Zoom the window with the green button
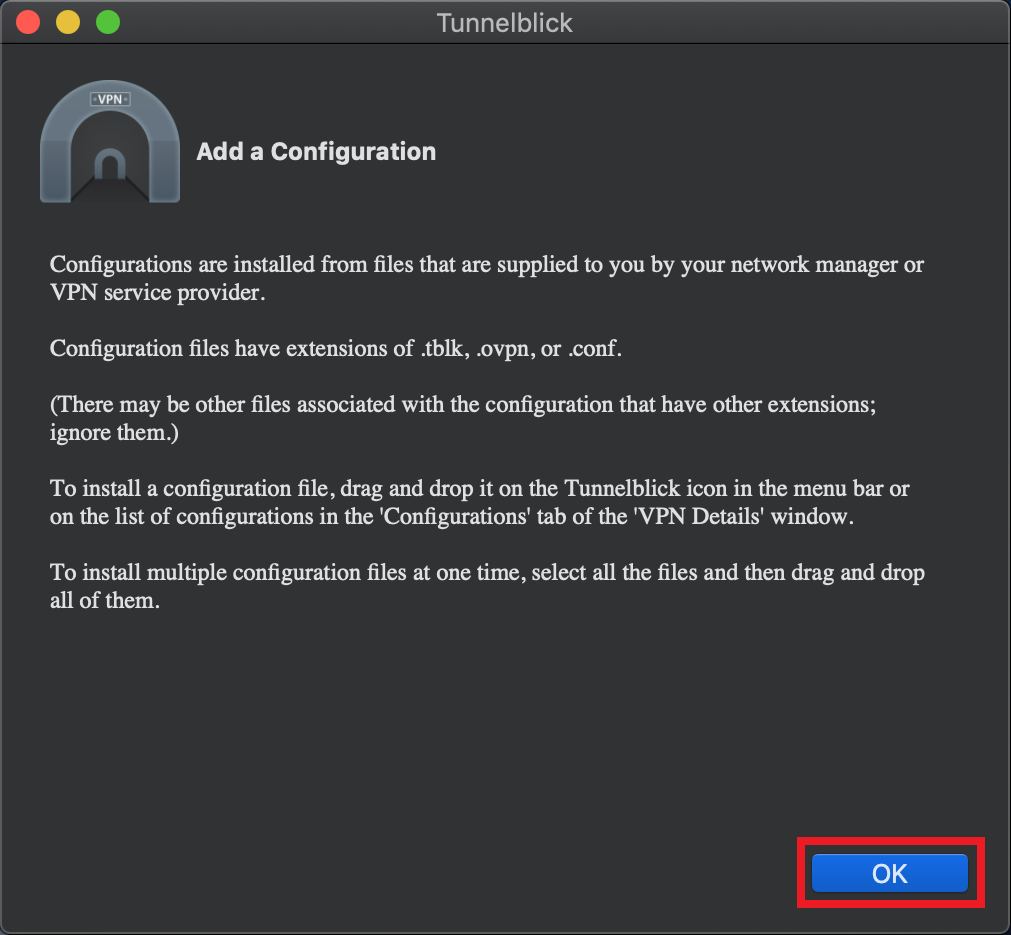Image resolution: width=1011 pixels, height=935 pixels. tap(108, 22)
